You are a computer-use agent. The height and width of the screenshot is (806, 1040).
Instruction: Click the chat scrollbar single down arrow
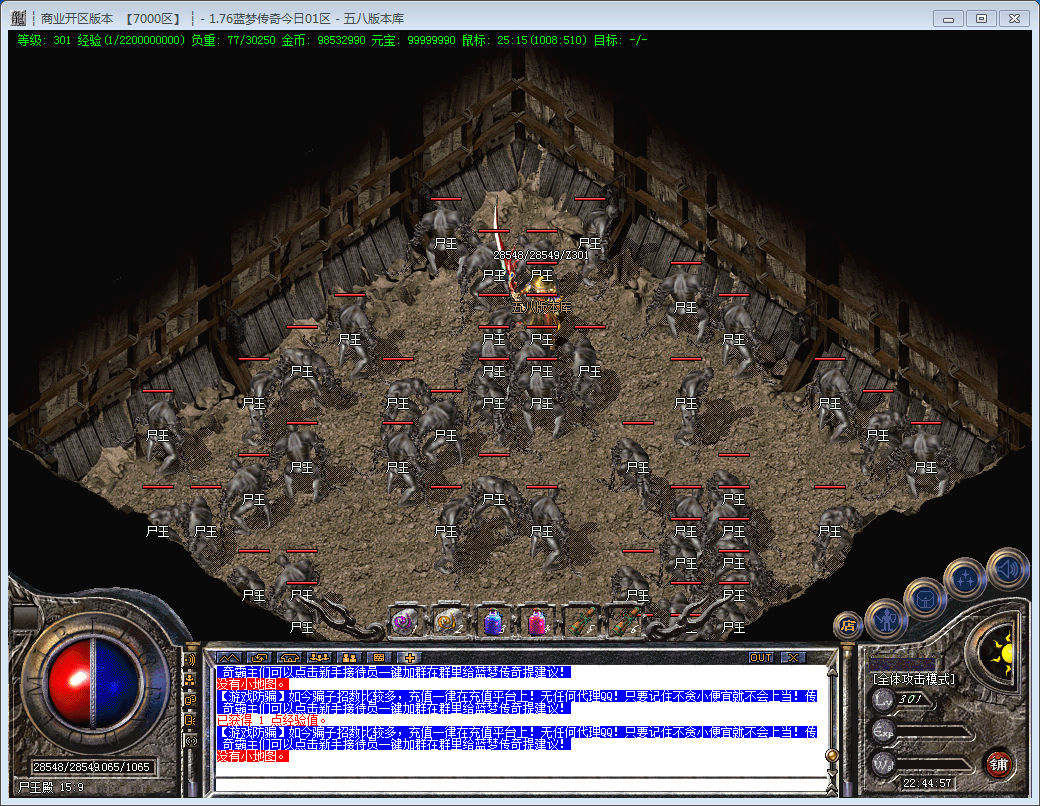[831, 774]
